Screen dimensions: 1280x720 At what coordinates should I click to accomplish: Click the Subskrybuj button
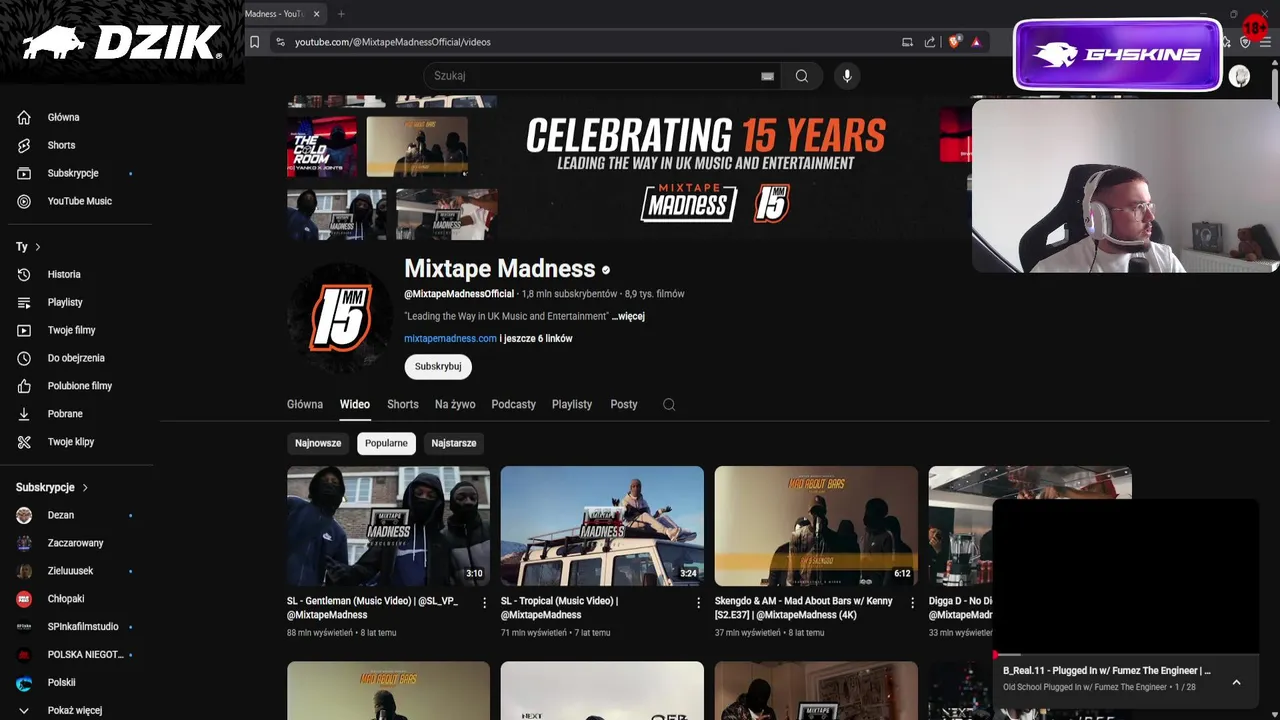point(438,366)
